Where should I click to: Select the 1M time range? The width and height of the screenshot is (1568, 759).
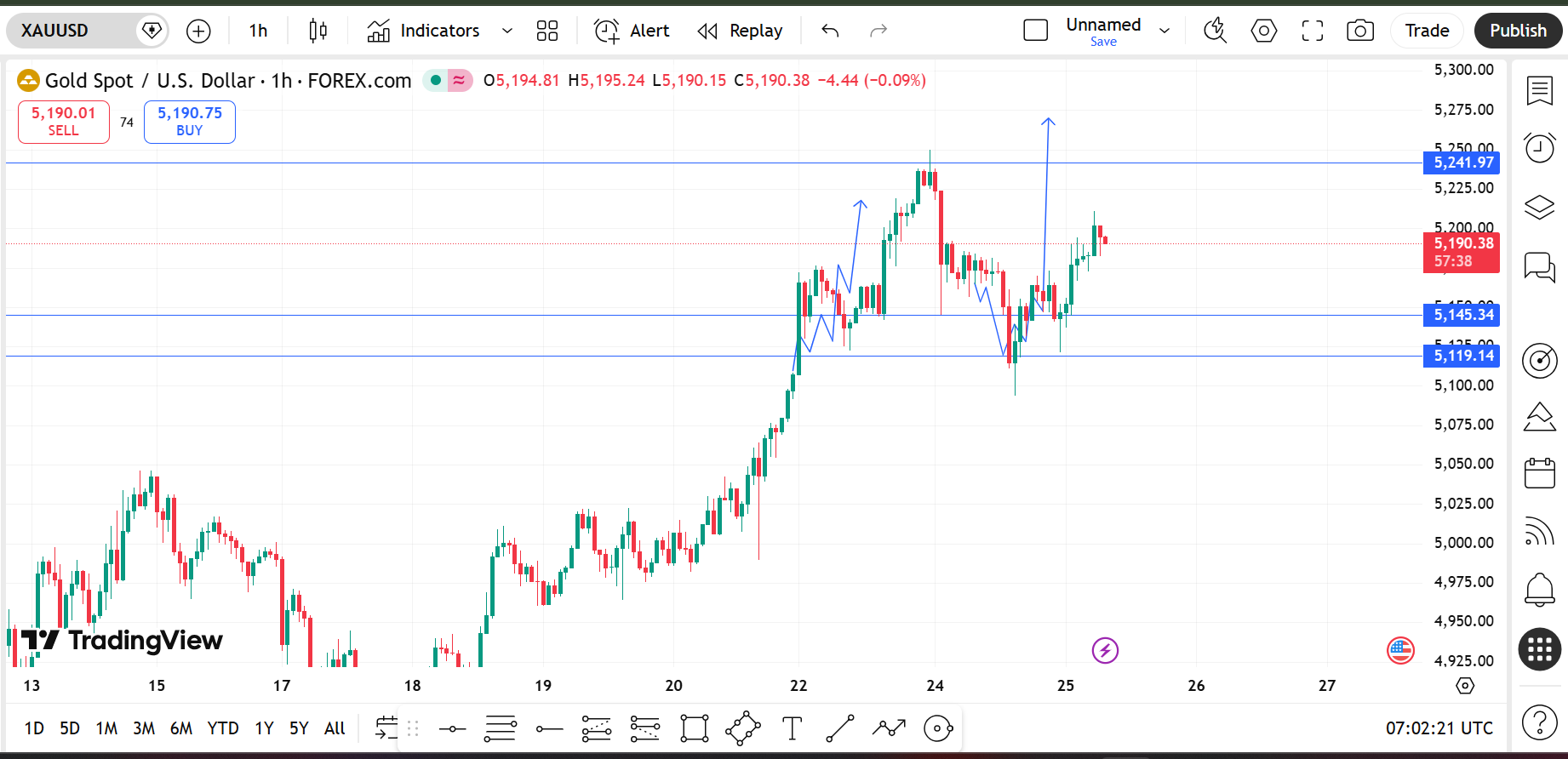(106, 728)
